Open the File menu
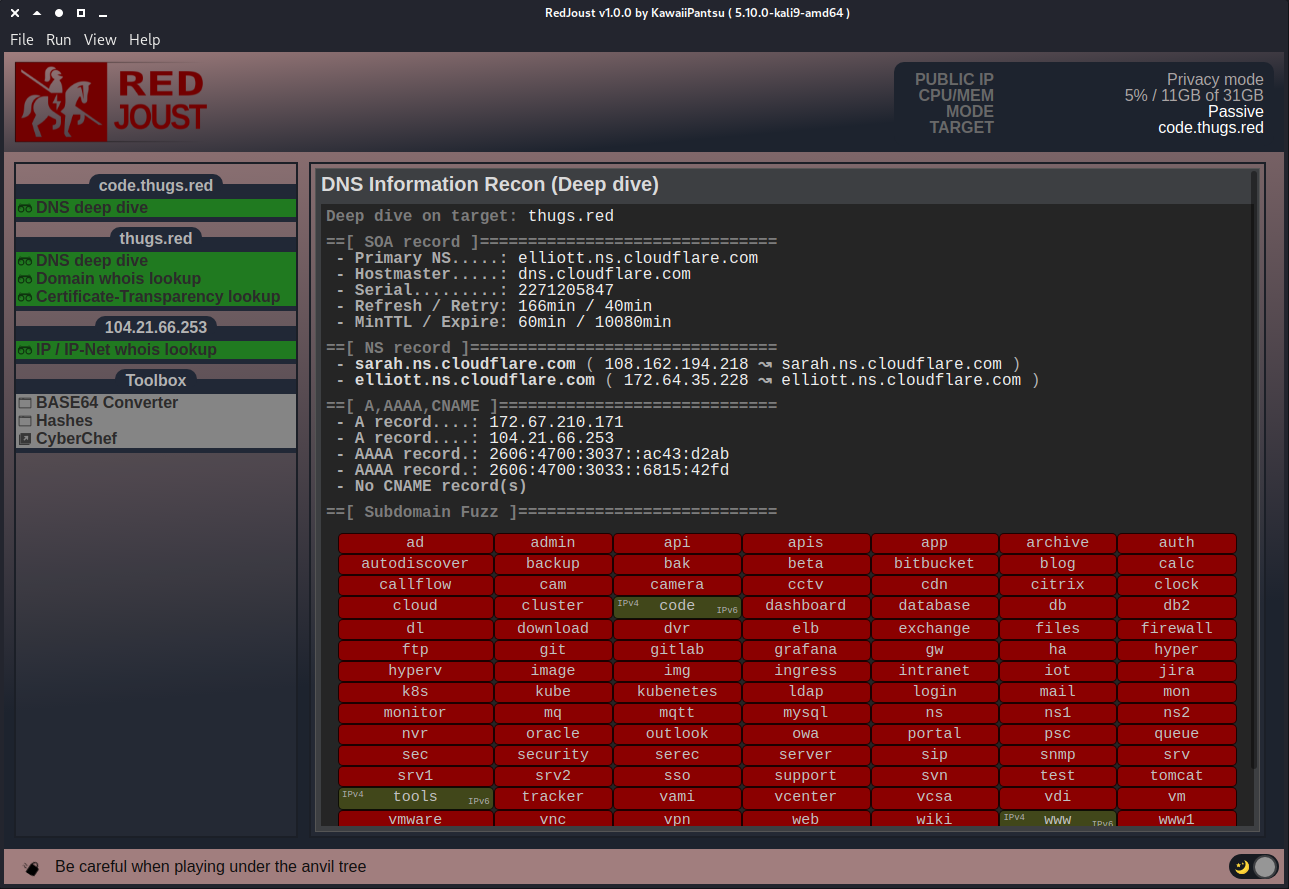1289x889 pixels. 22,40
